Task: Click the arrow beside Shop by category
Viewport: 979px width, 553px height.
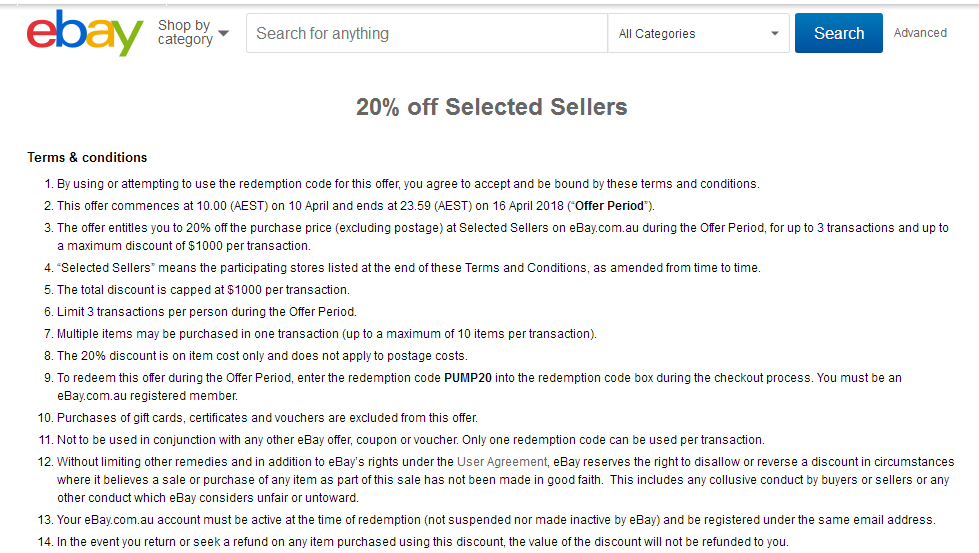Action: click(224, 33)
